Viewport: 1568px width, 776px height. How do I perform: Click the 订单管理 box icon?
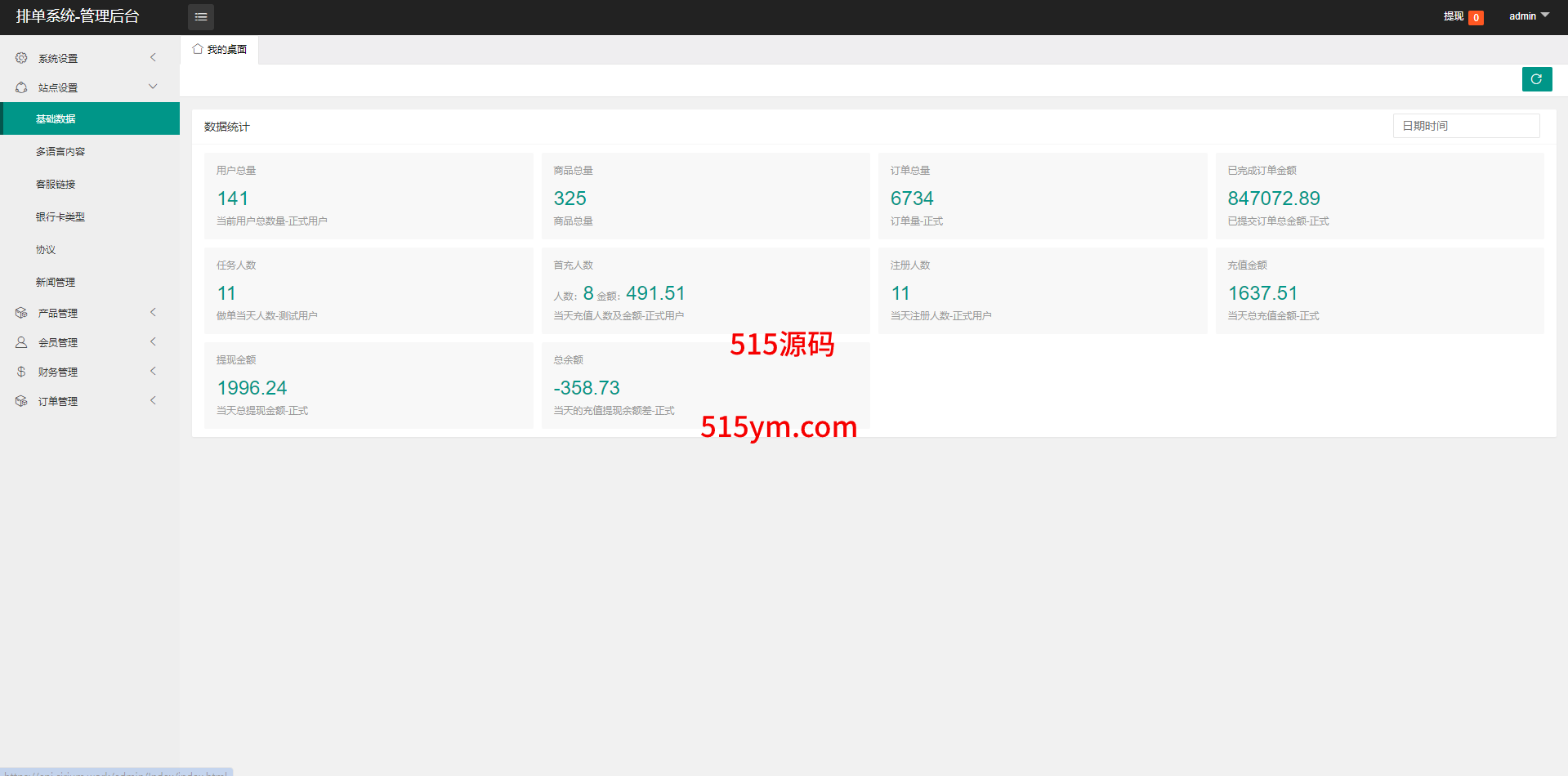coord(21,401)
